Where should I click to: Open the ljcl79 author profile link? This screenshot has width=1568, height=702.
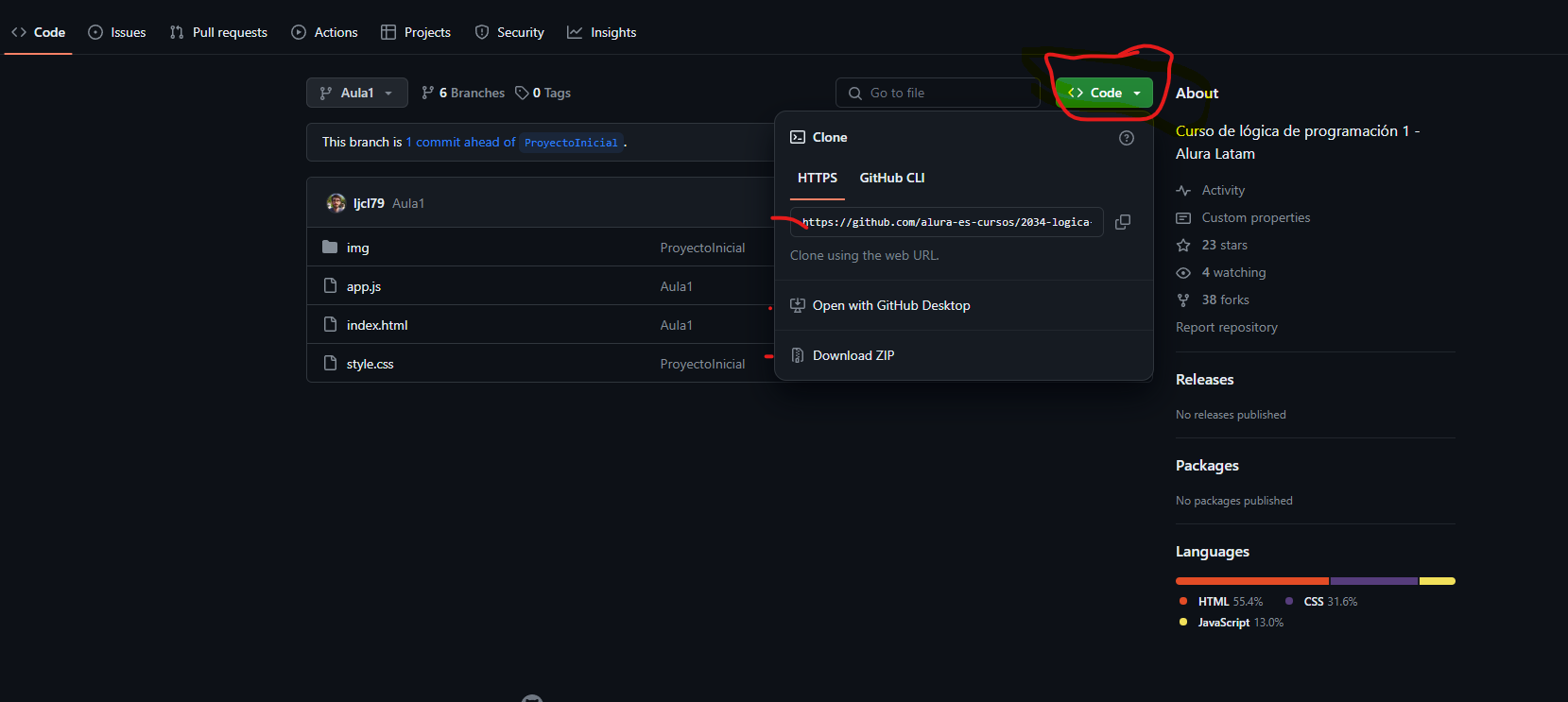point(369,203)
